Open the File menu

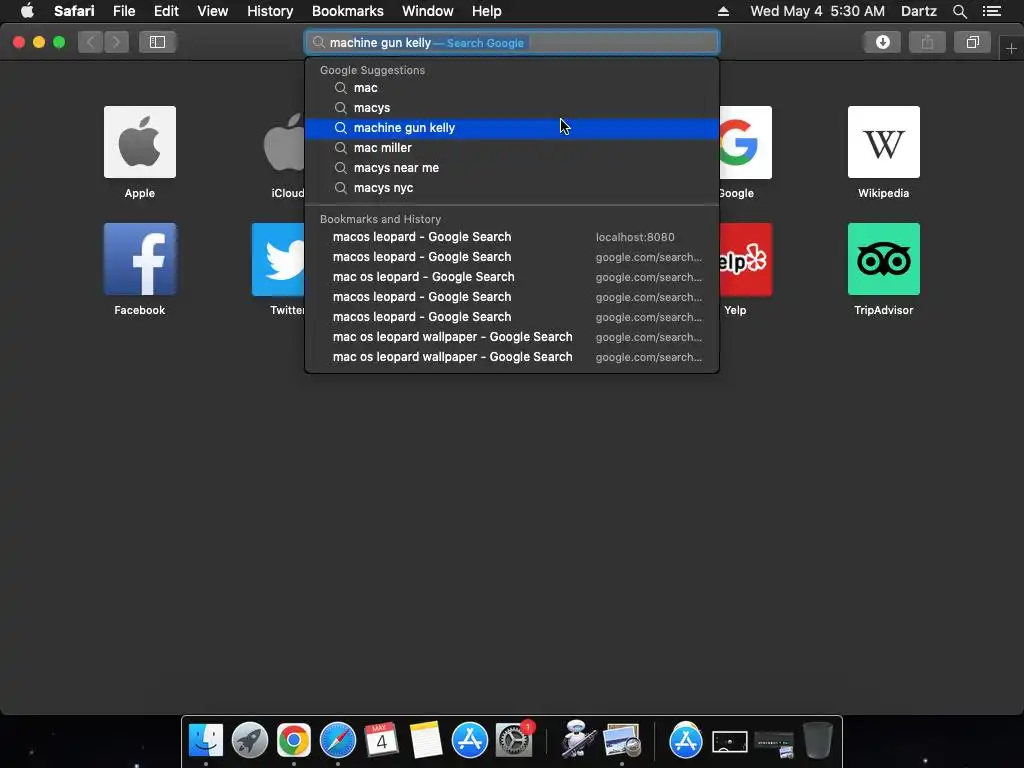pyautogui.click(x=124, y=11)
